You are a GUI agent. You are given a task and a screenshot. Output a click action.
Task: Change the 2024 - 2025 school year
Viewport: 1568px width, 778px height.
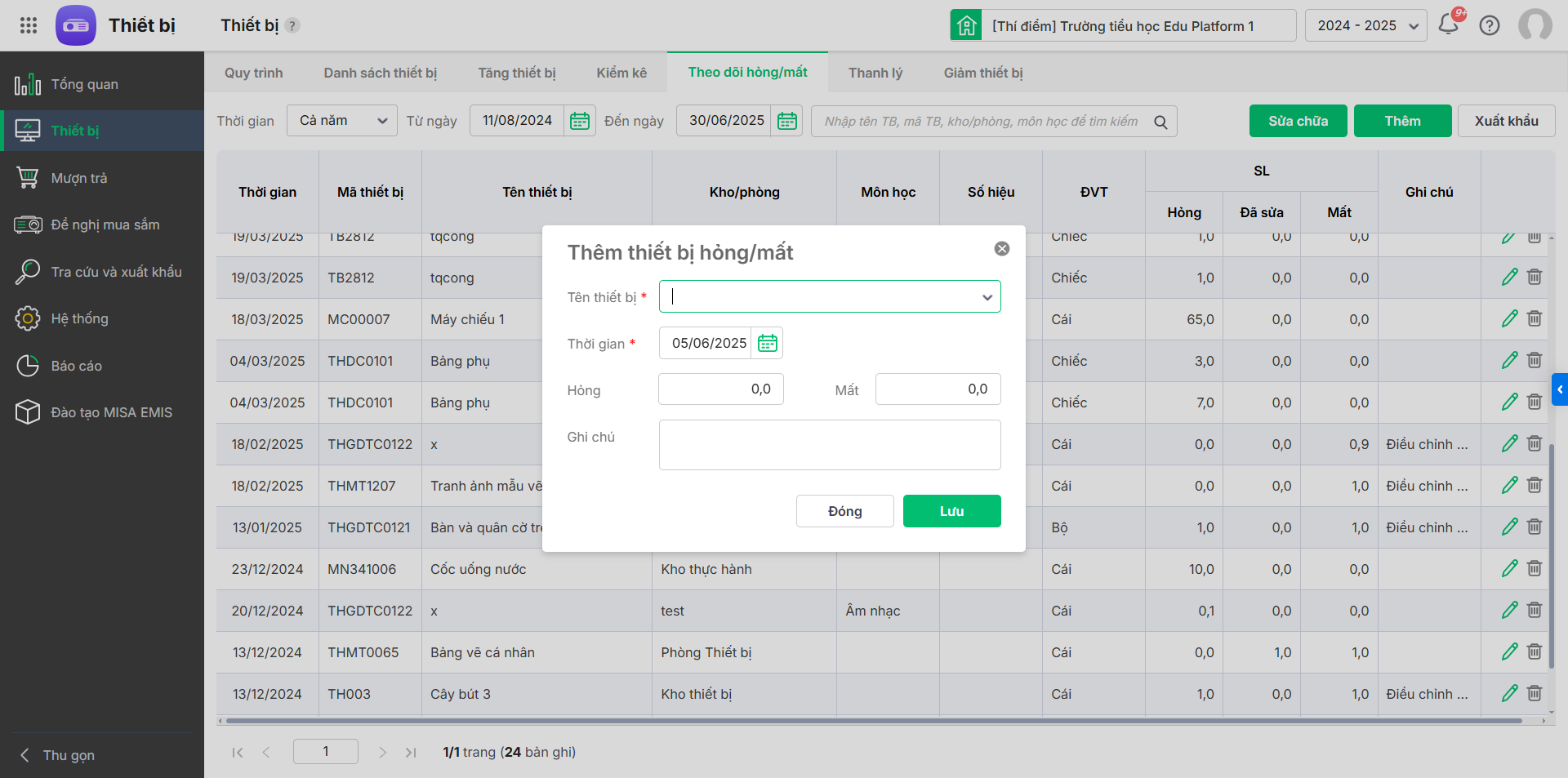[1365, 26]
